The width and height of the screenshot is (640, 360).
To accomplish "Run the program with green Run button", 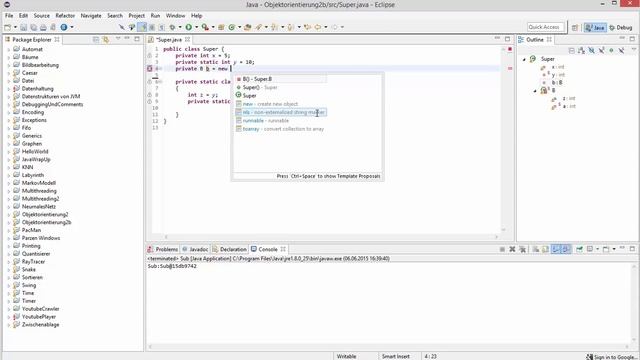I will click(x=189, y=27).
